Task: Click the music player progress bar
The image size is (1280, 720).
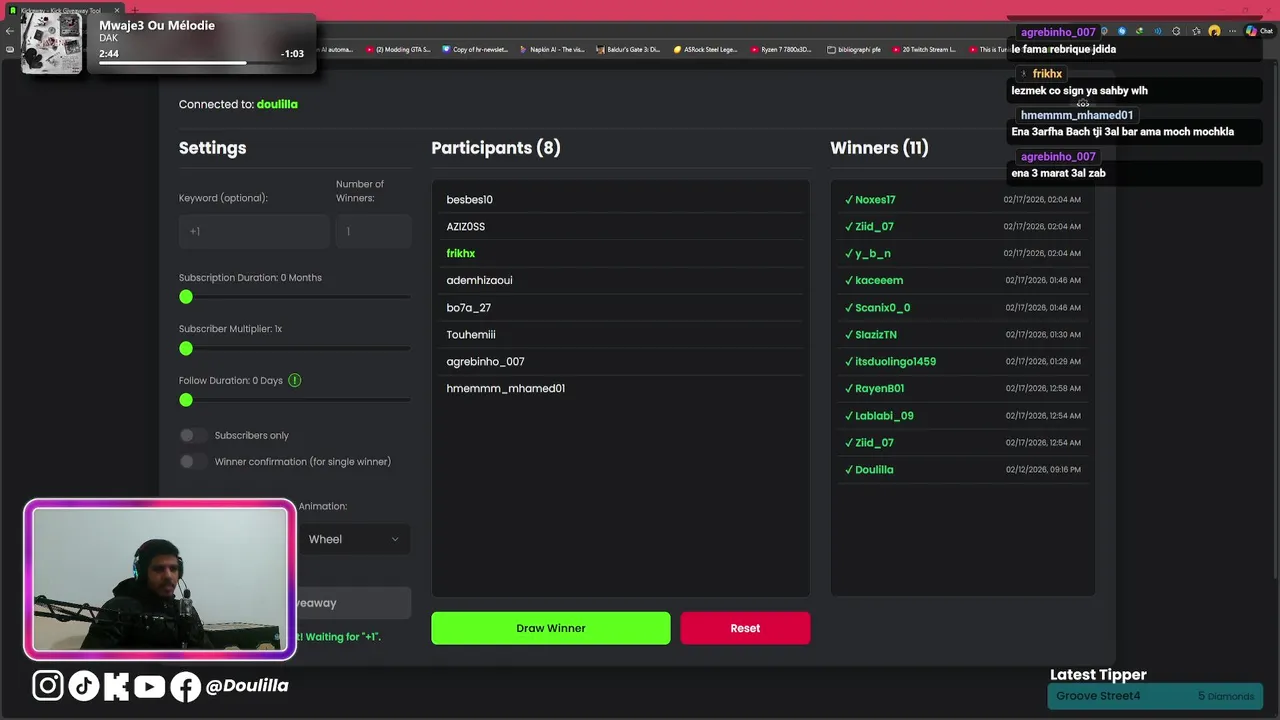Action: tap(200, 62)
